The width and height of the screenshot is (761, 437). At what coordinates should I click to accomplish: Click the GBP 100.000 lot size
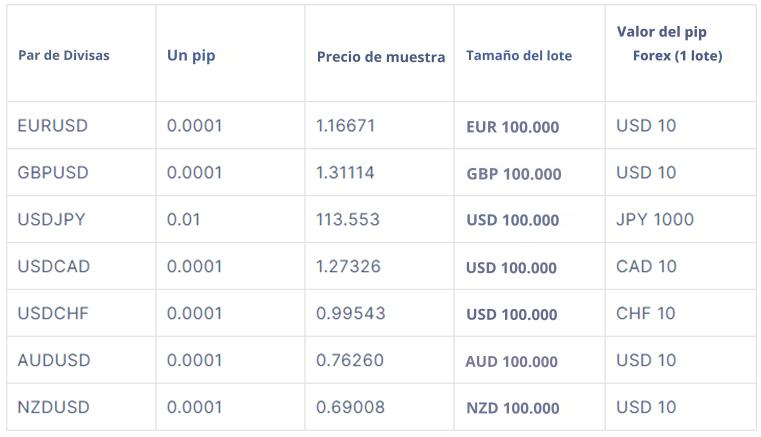click(513, 174)
